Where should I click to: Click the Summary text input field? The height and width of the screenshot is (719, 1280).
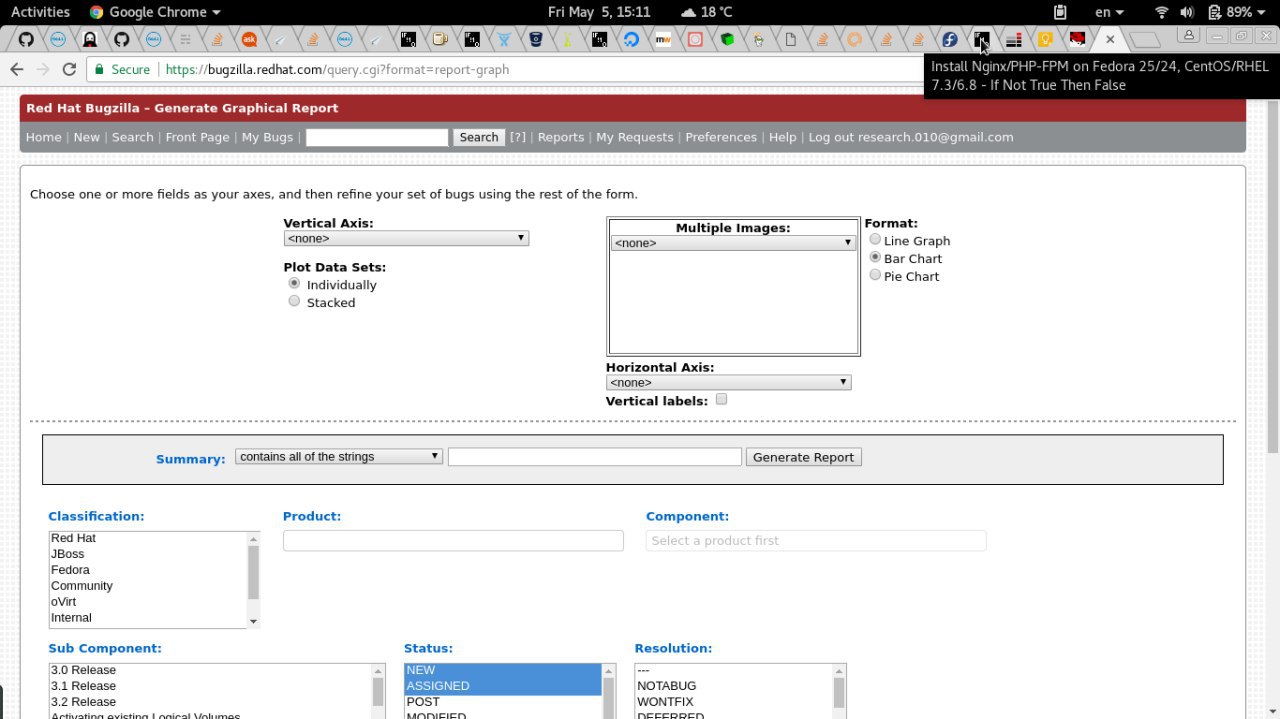[595, 457]
